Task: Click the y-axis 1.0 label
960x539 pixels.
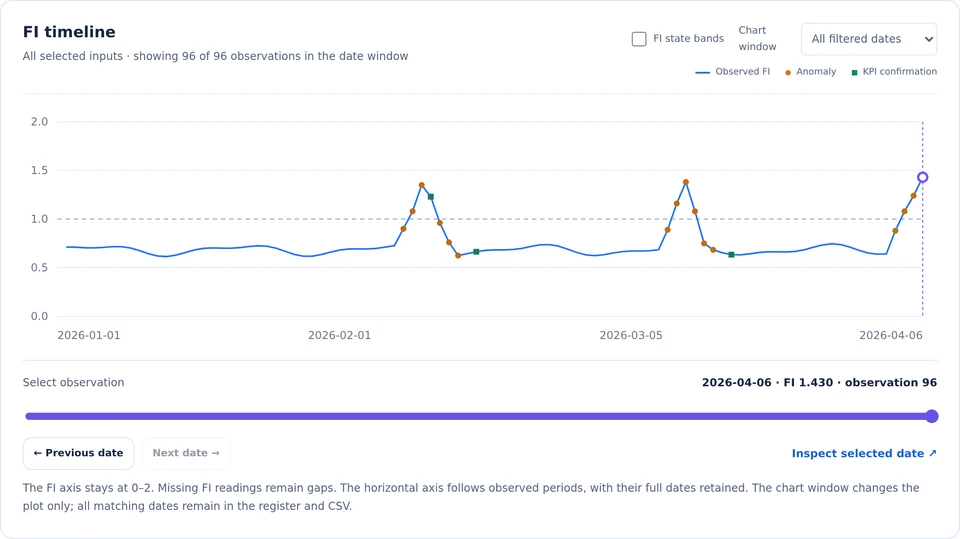Action: (39, 219)
